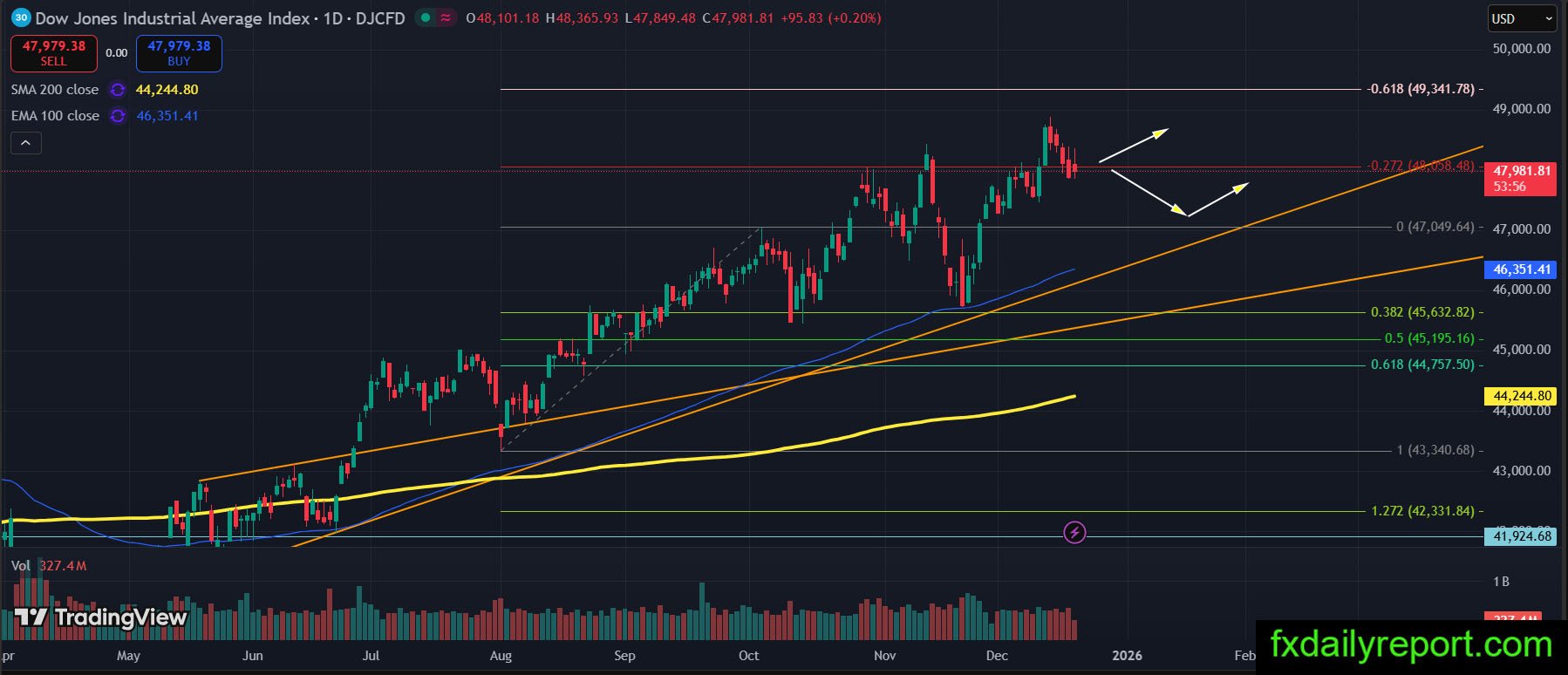This screenshot has width=1568, height=675.
Task: Click the 43,000.00 price axis label
Action: pos(1522,471)
